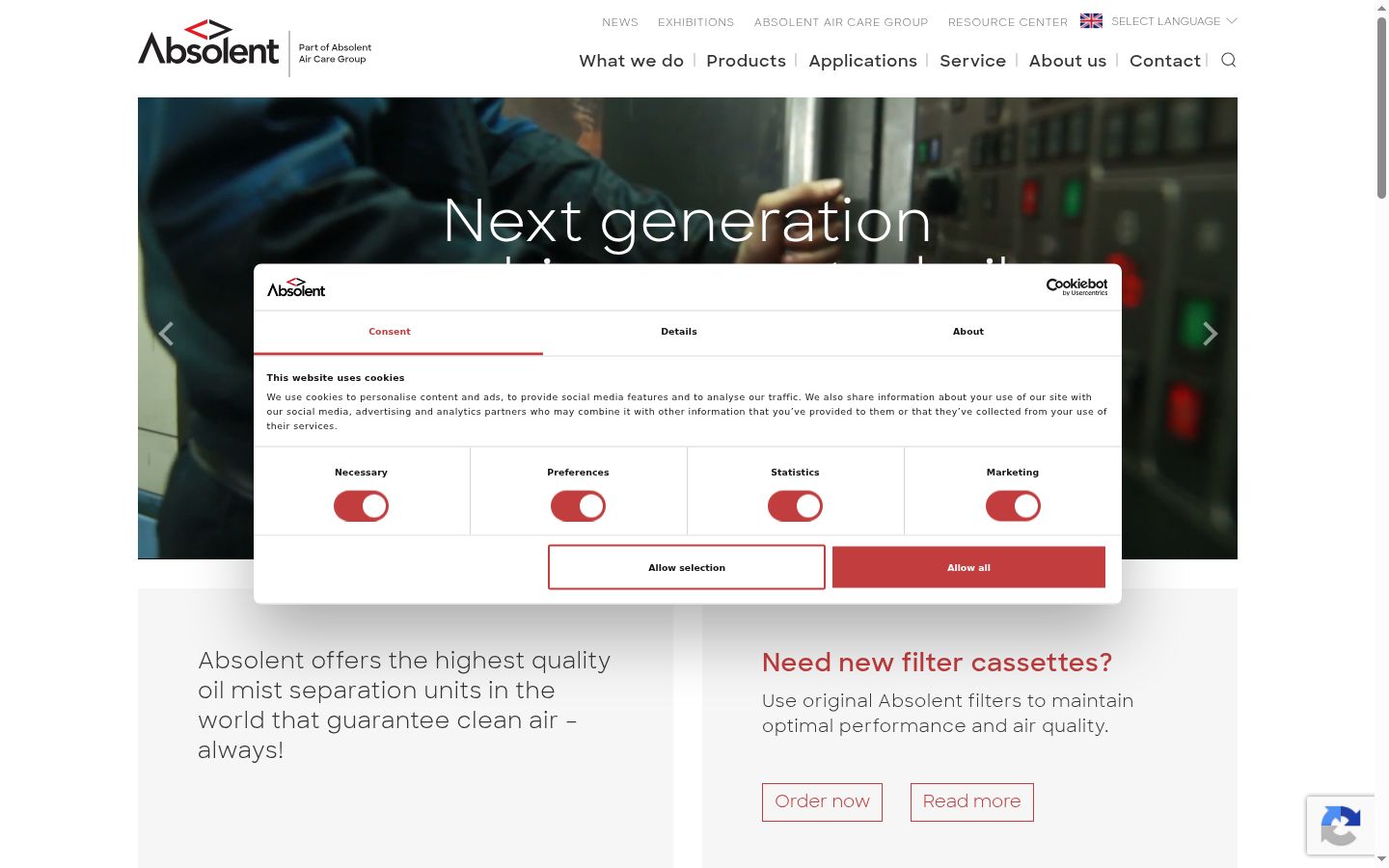Switch to the About tab

click(x=968, y=332)
